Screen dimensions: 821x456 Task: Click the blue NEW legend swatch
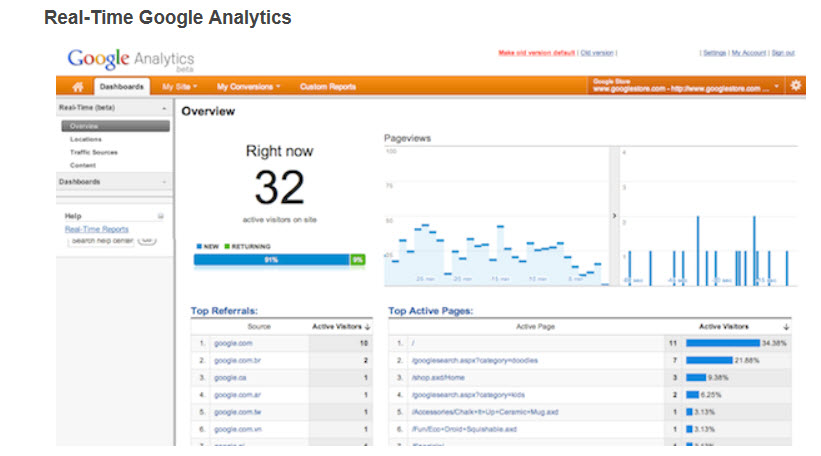pos(199,246)
